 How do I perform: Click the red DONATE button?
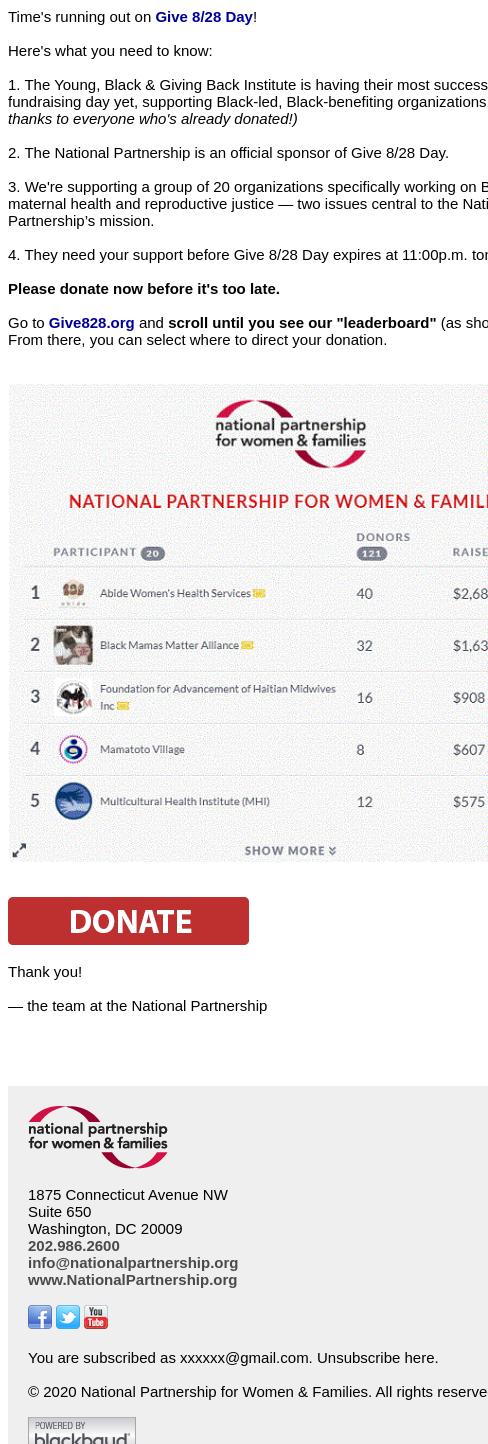(x=128, y=921)
